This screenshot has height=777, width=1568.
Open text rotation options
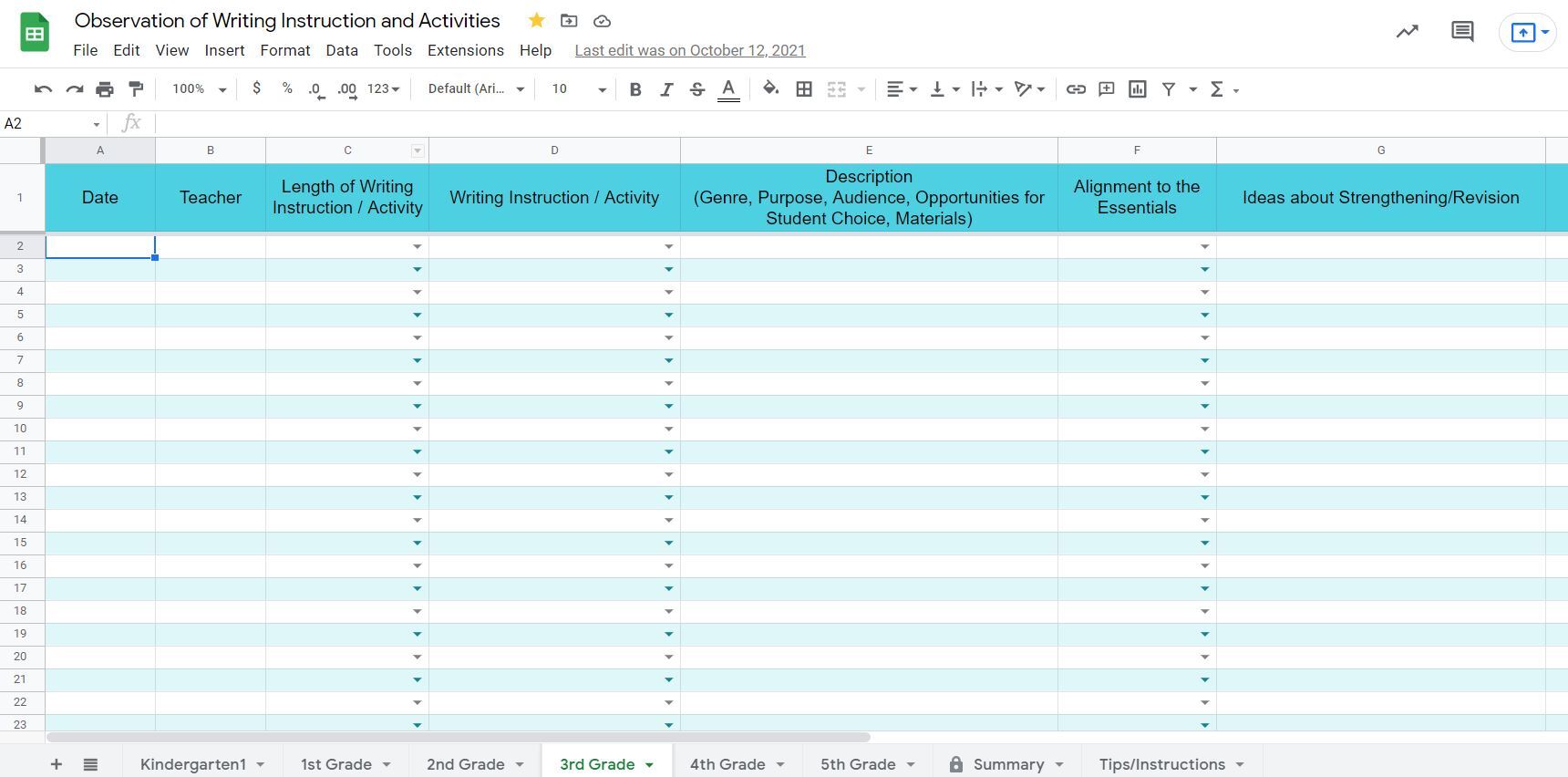pyautogui.click(x=1030, y=88)
